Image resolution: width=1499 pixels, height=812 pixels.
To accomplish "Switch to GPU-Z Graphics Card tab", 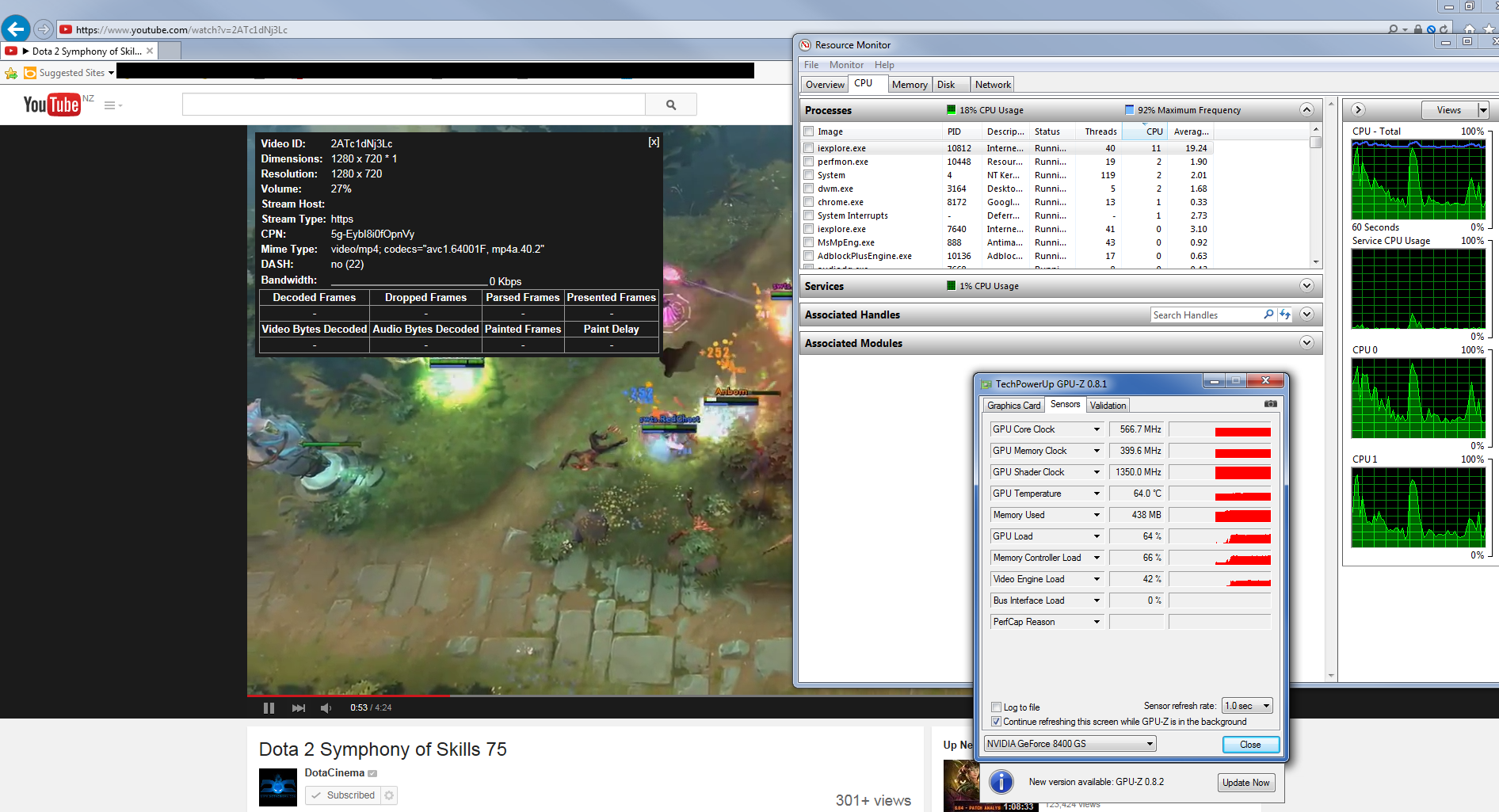I will point(1013,406).
